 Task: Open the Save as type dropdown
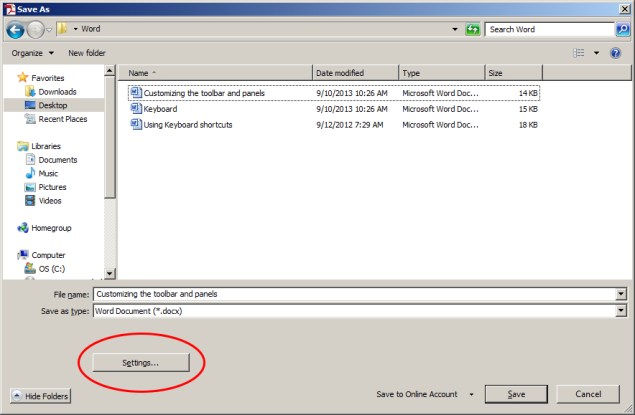pos(620,311)
